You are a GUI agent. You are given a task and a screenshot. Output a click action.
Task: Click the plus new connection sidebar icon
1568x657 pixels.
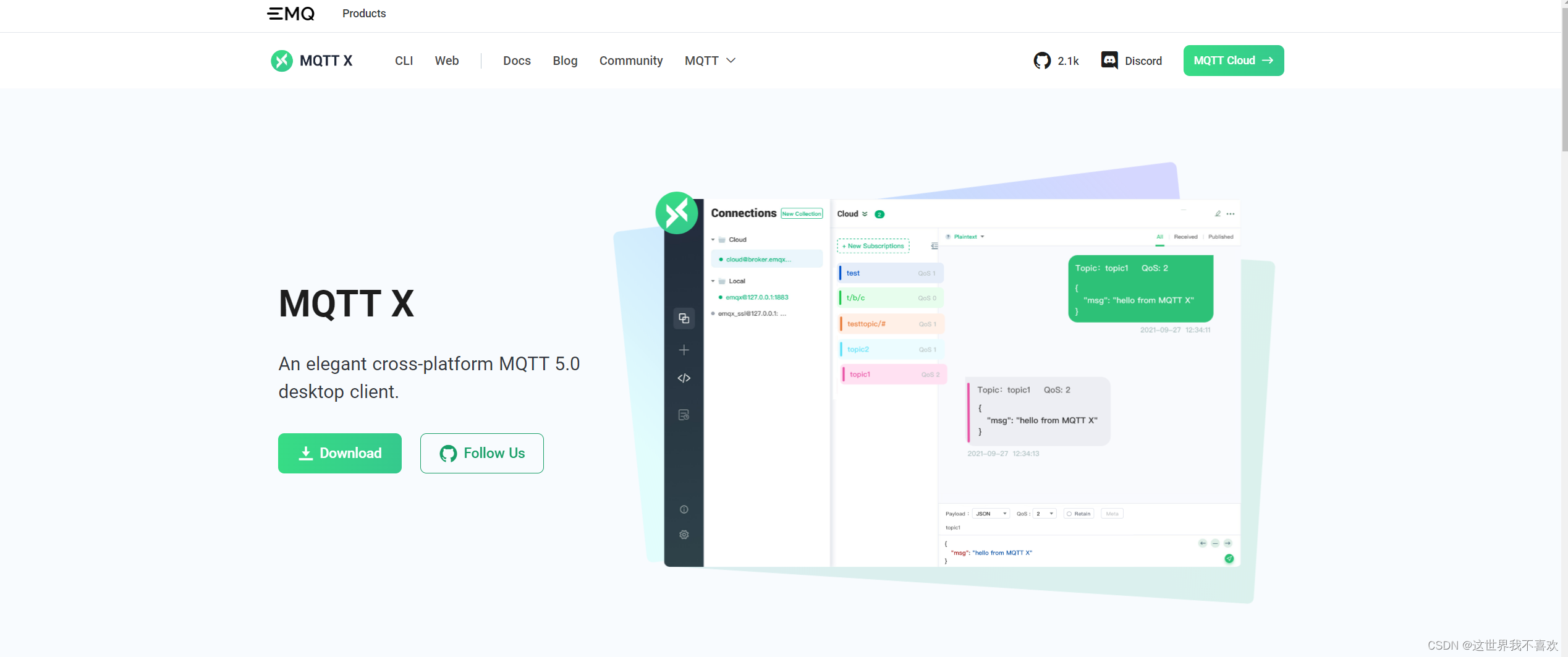tap(684, 350)
